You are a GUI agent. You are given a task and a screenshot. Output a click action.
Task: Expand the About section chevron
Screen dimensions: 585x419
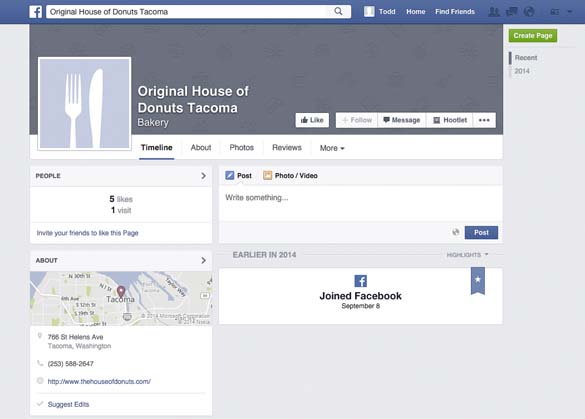(203, 260)
